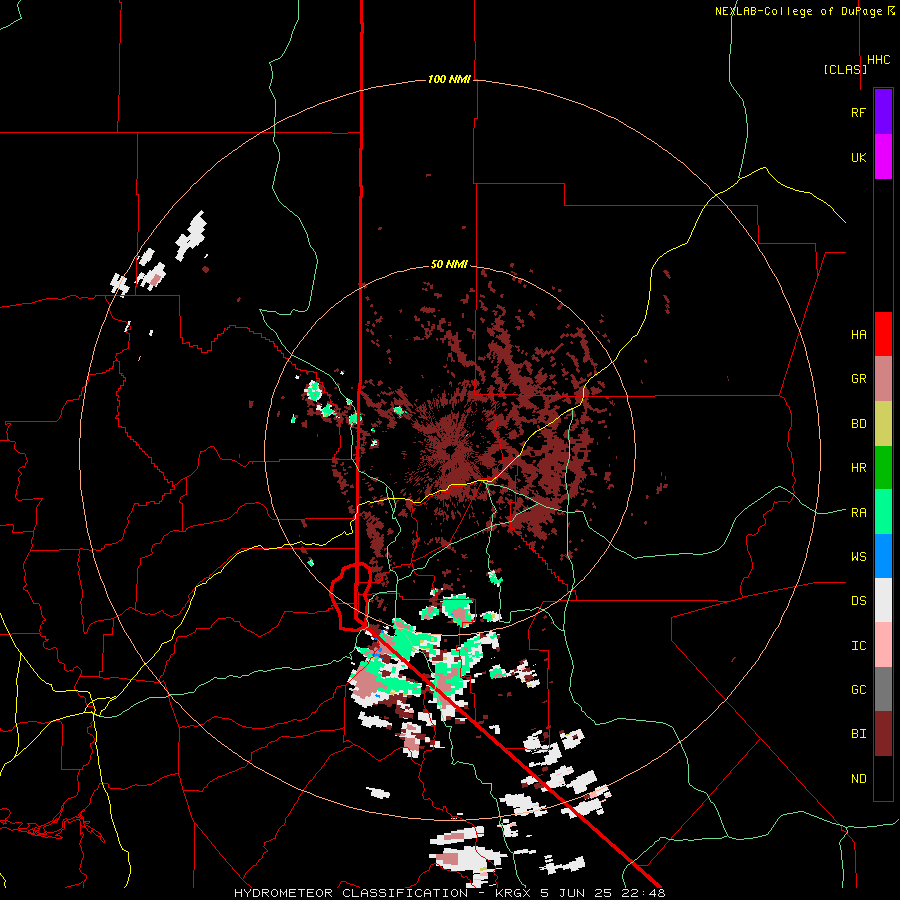Click the 'KRGX' radar site identifier

pos(514,893)
